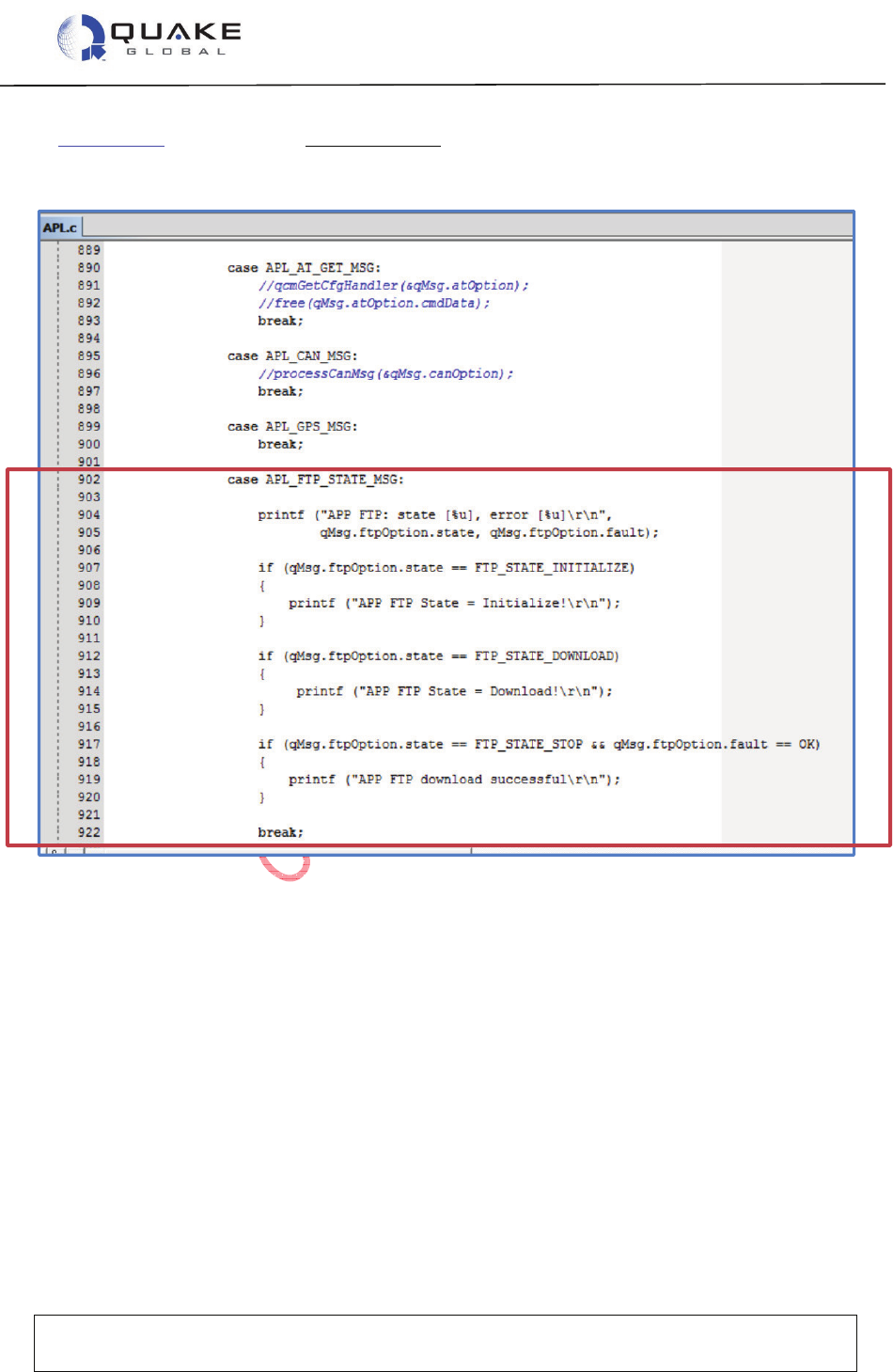Click the commented free(qMsg.atOption.cmdData) line

pos(373,303)
